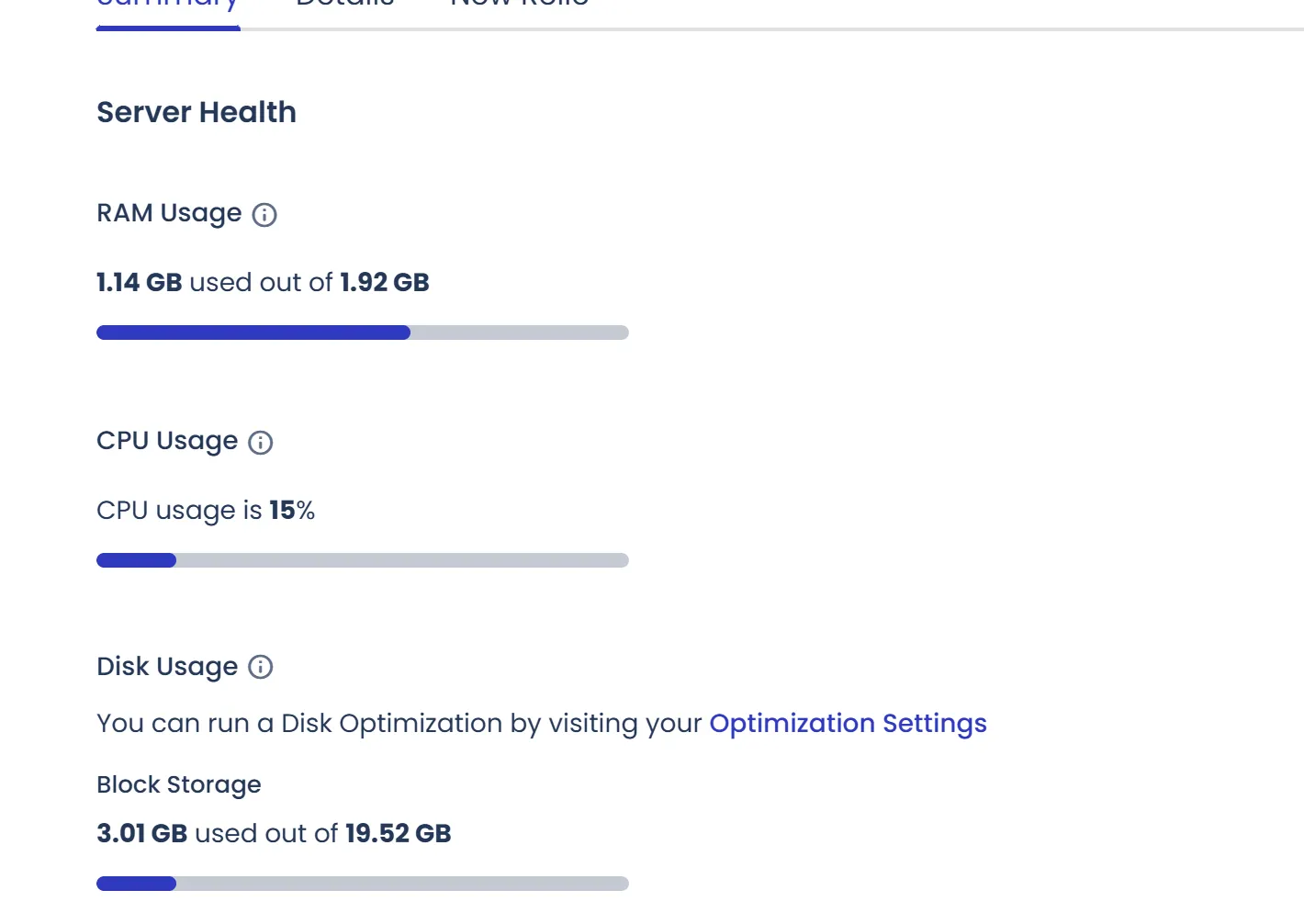Screen dimensions: 1304x924
Task: Click the info icon beside RAM Usage
Action: 264,215
